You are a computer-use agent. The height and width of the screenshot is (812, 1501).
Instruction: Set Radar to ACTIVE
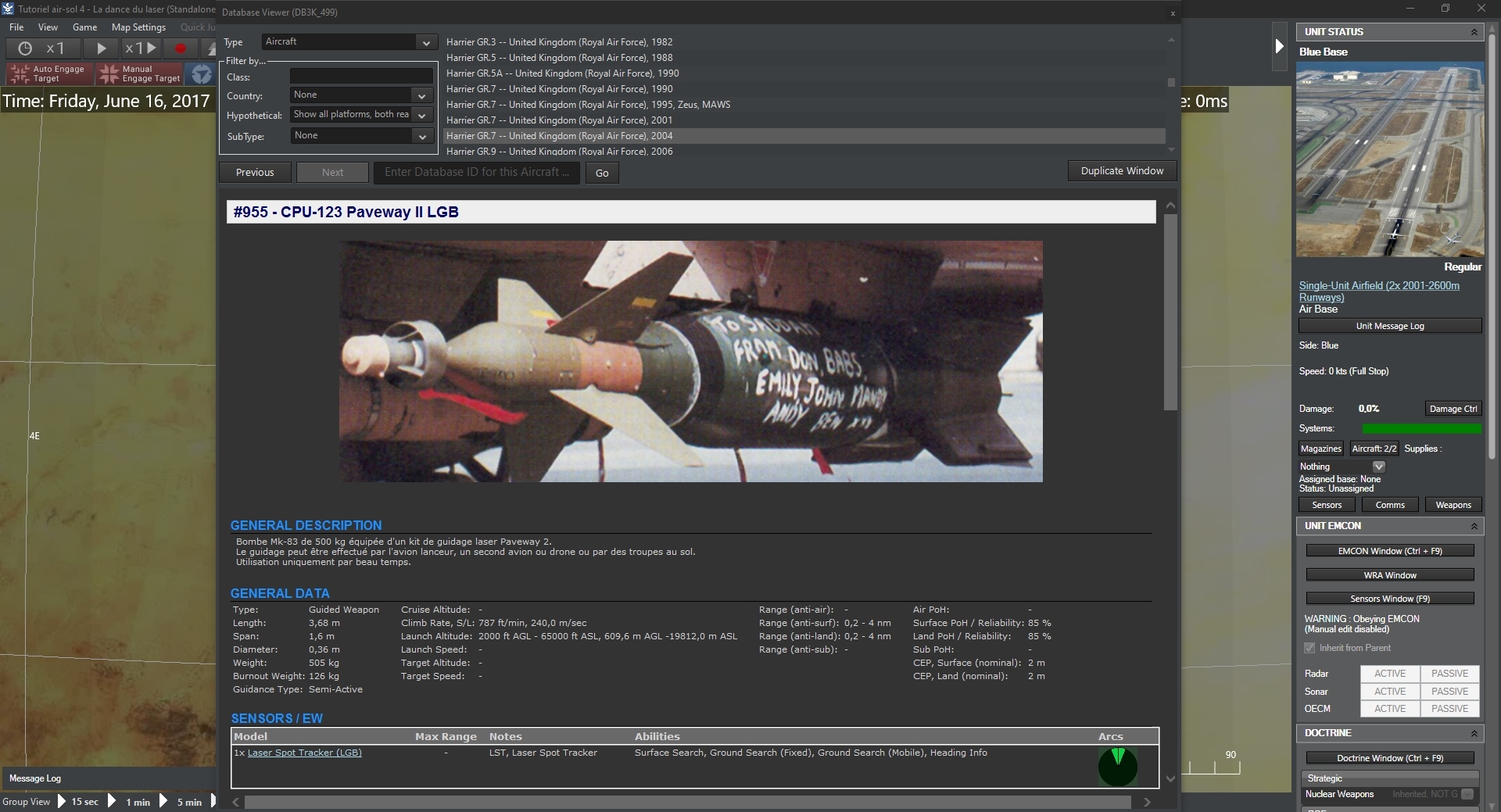(x=1390, y=673)
